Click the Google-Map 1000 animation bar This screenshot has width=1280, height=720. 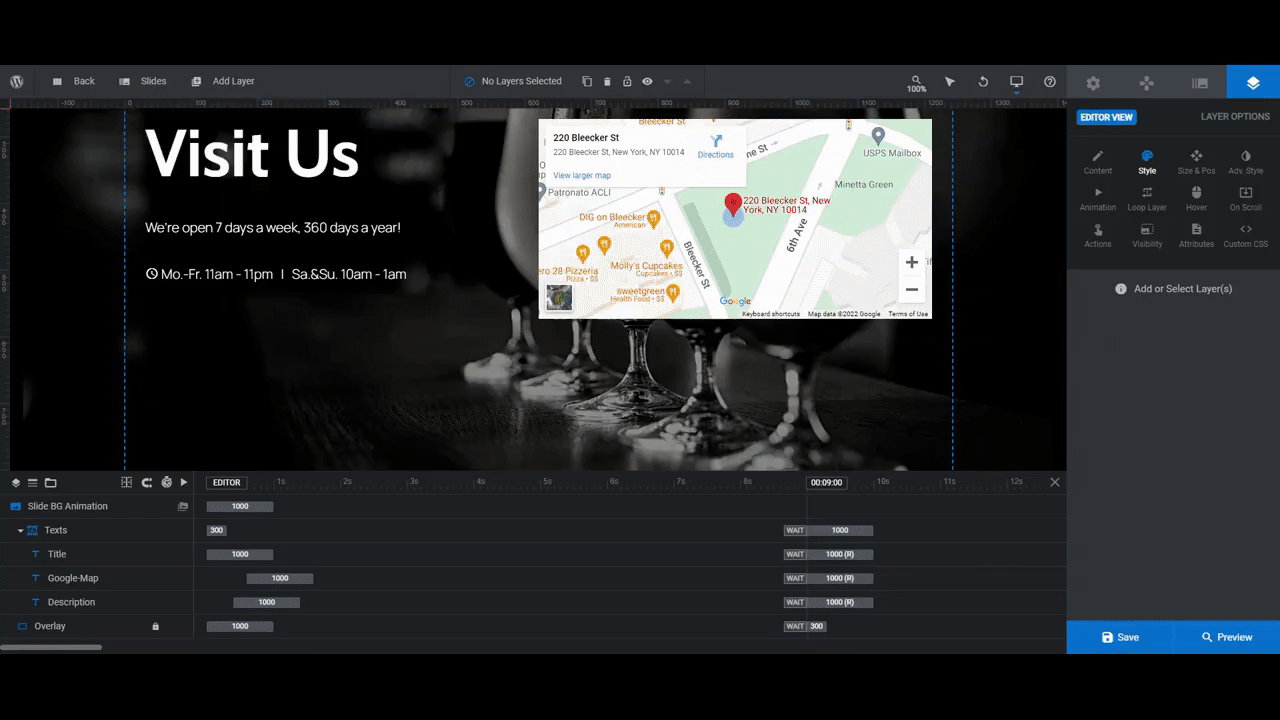point(280,578)
